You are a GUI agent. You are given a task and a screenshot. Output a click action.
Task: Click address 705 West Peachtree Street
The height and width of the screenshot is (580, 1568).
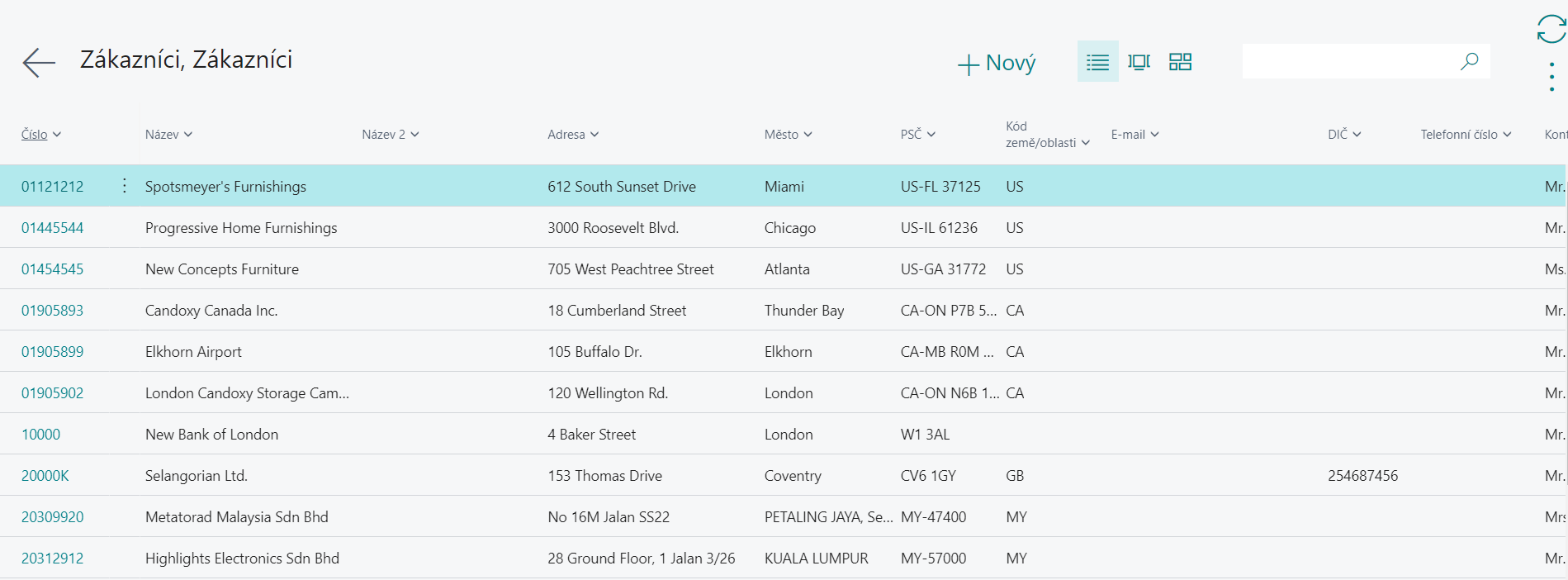click(x=631, y=269)
